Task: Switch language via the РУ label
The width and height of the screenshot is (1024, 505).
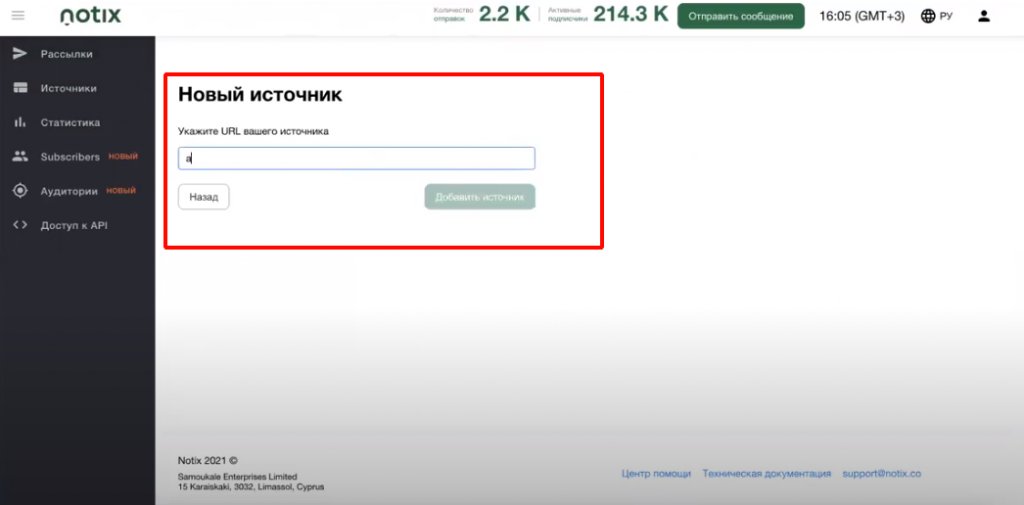Action: click(946, 17)
